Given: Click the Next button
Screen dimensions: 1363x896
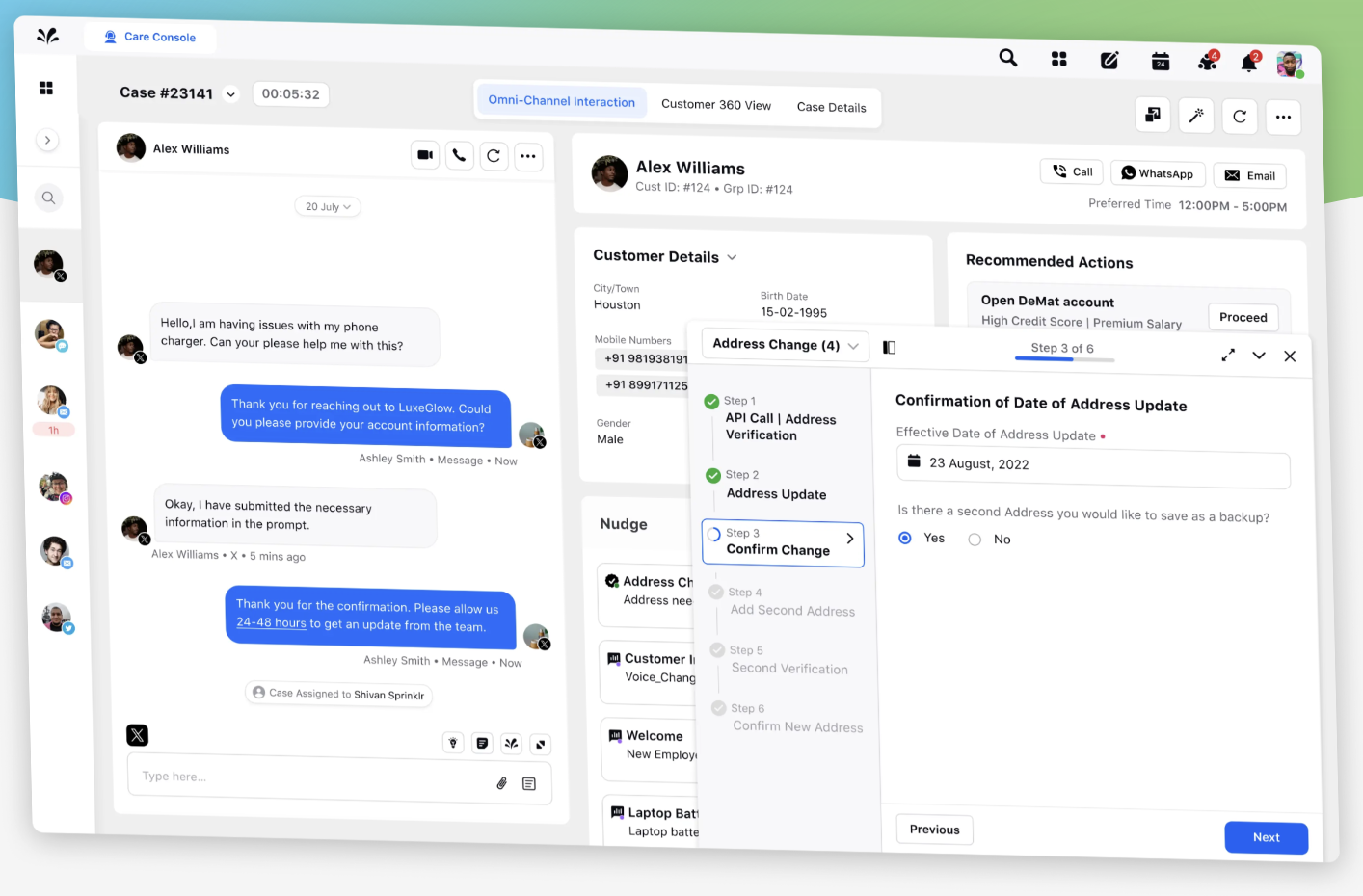Looking at the screenshot, I should pos(1267,837).
